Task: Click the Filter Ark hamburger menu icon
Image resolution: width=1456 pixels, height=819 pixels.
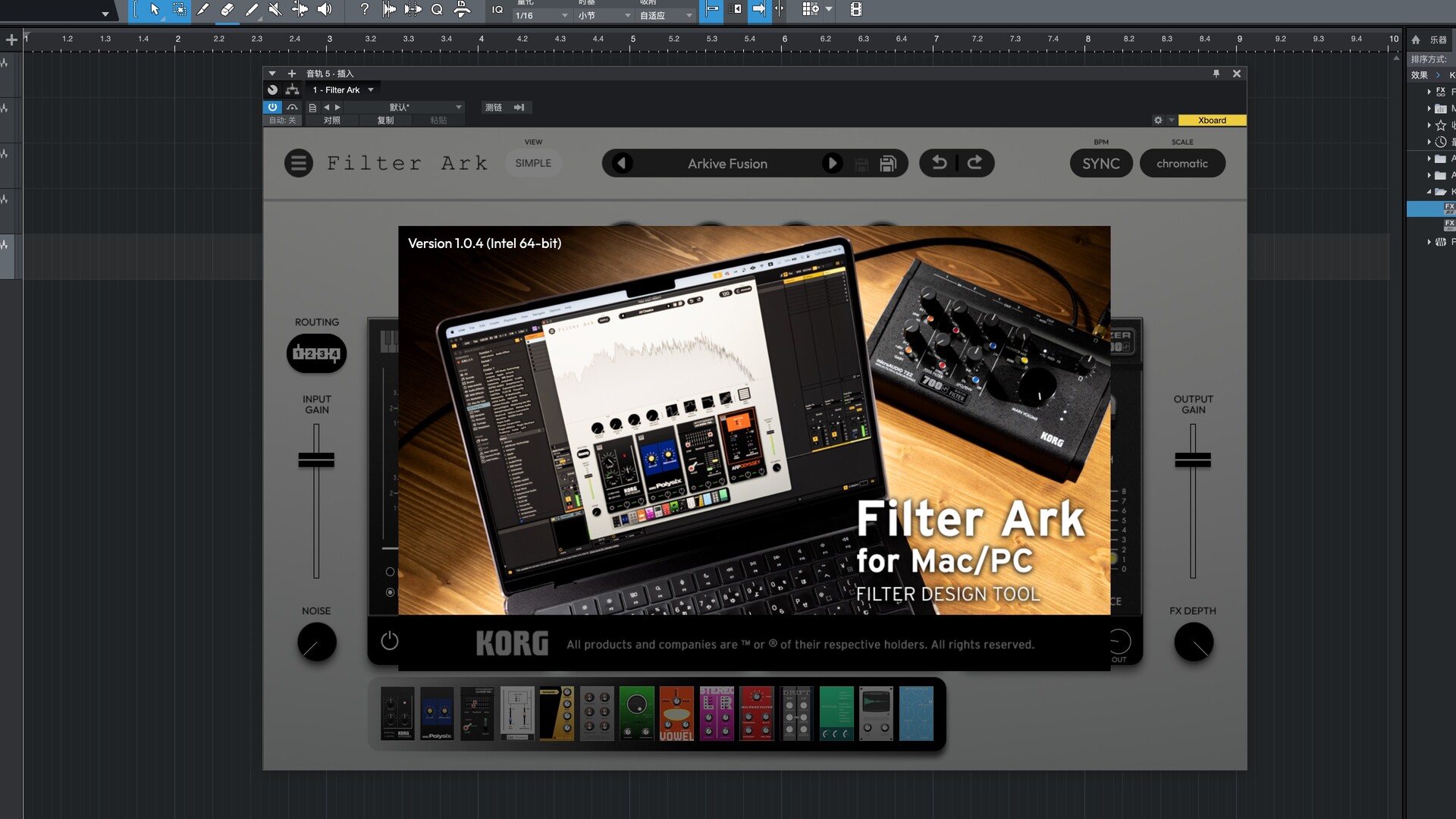Action: click(x=298, y=163)
